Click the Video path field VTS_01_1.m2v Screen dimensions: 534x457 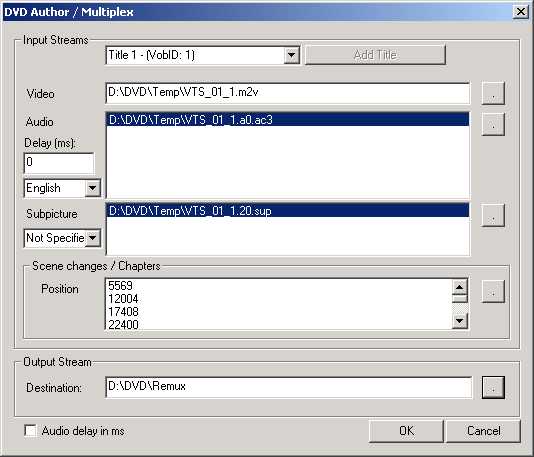tap(288, 93)
